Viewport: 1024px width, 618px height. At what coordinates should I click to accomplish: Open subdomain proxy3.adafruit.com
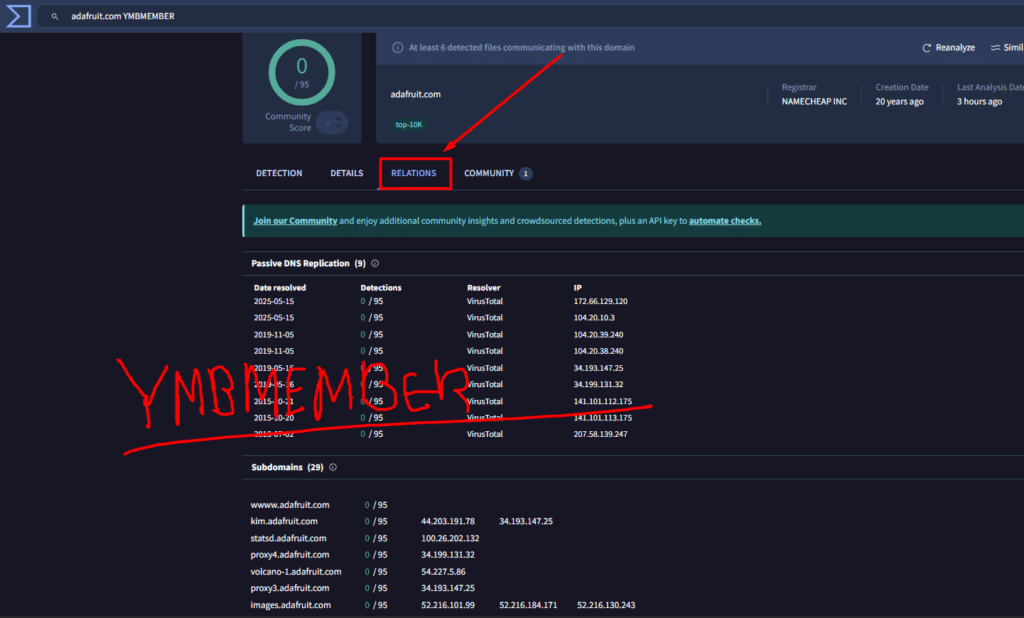coord(289,588)
